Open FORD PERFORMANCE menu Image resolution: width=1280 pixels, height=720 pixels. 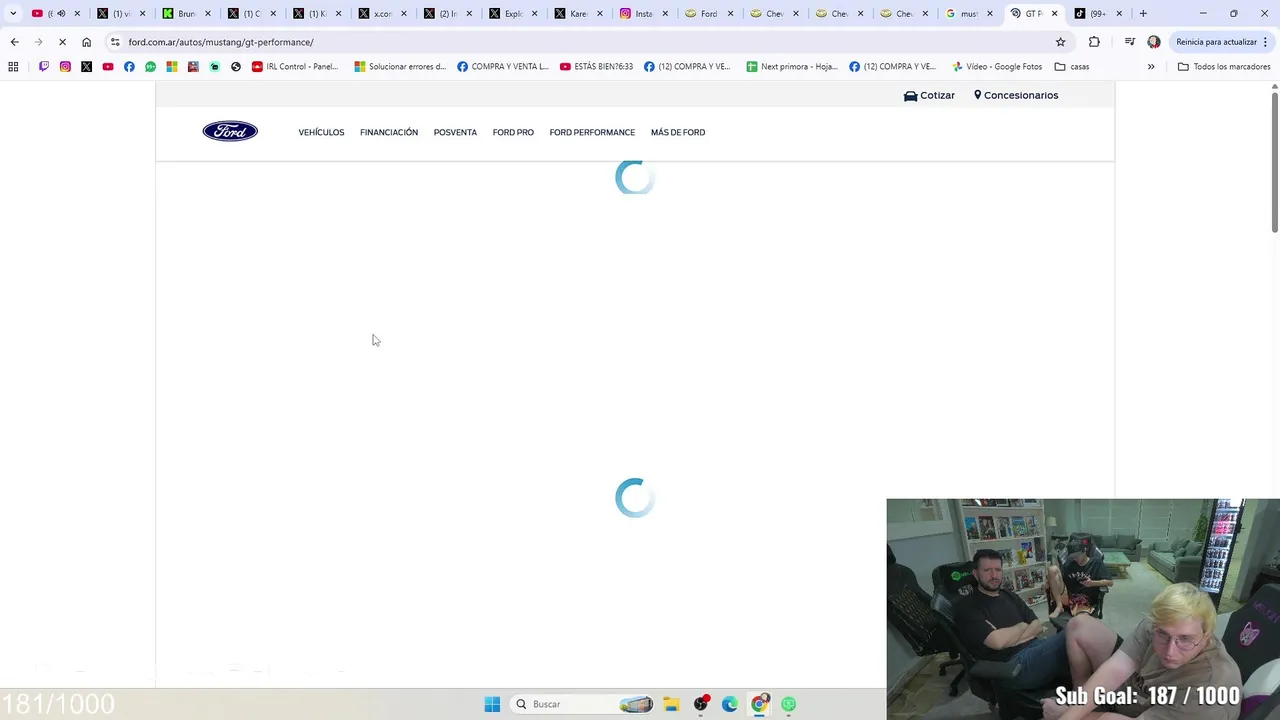pyautogui.click(x=592, y=132)
